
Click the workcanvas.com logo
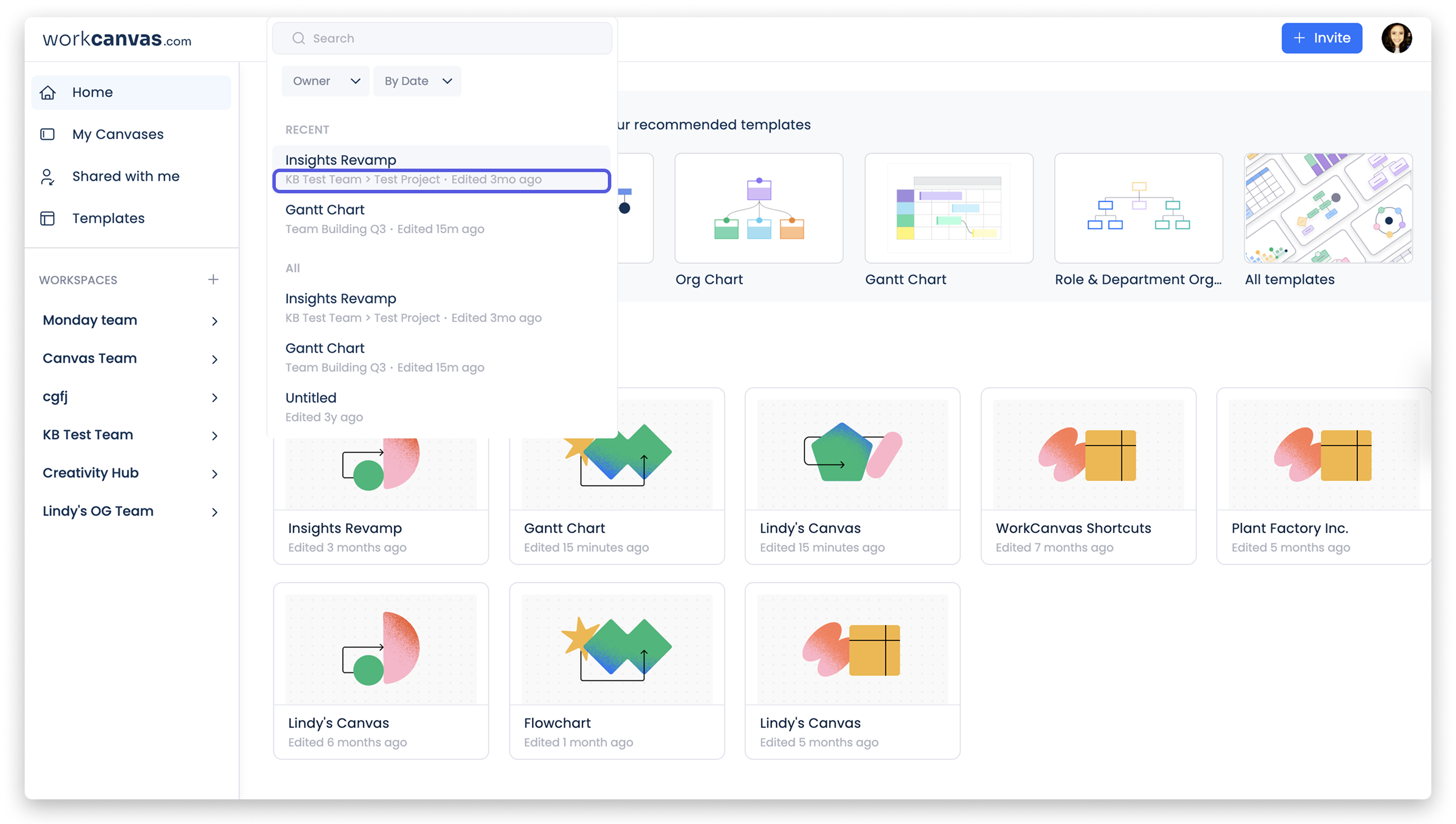117,38
